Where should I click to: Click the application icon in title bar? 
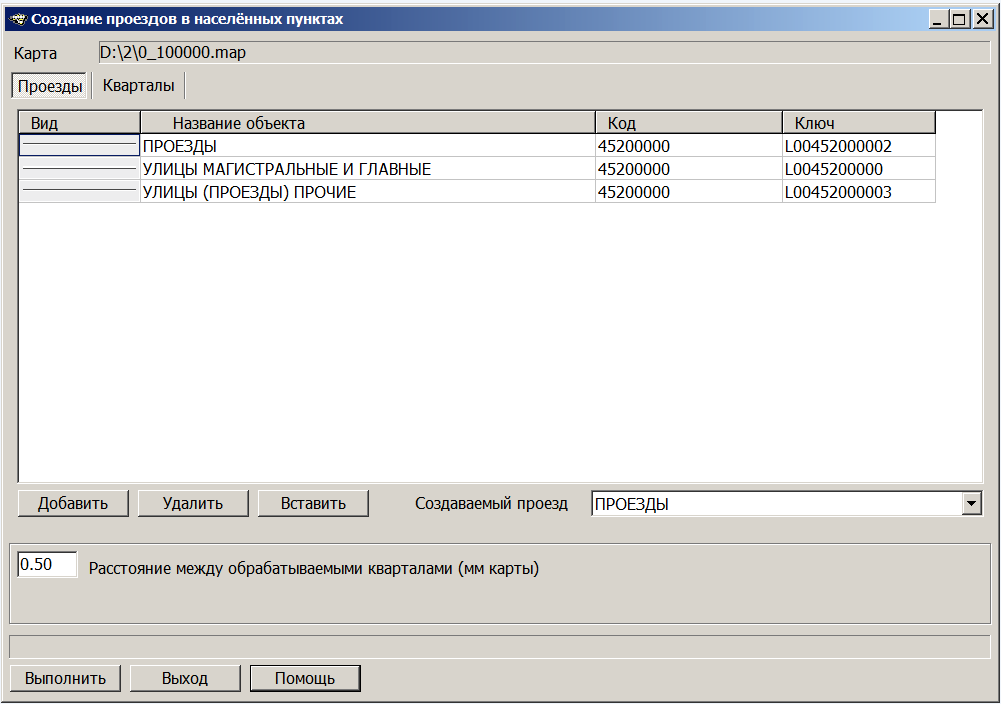click(x=17, y=19)
